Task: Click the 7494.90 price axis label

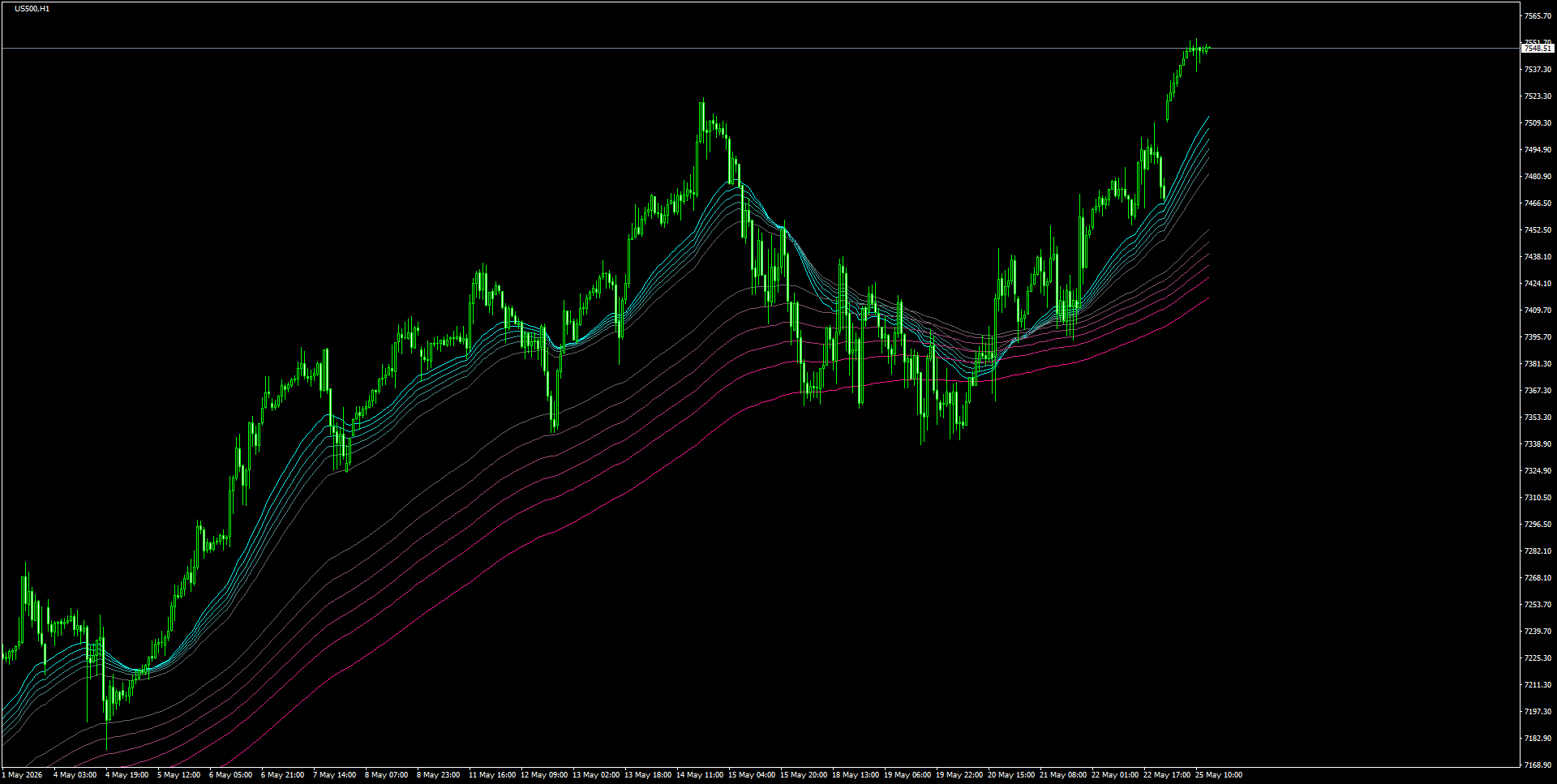Action: click(x=1538, y=150)
